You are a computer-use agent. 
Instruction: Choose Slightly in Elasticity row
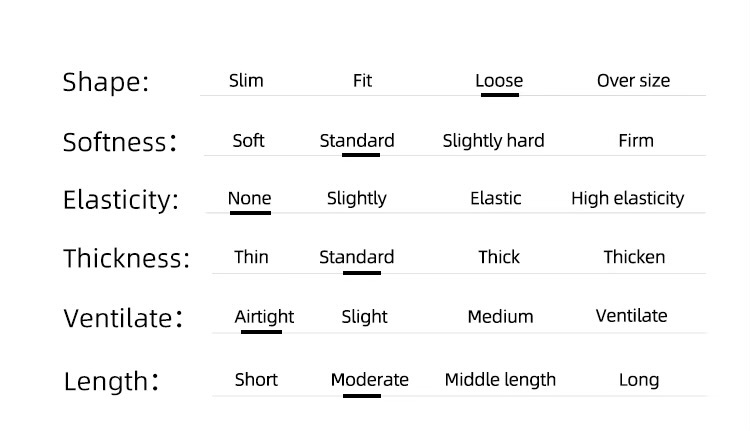point(356,198)
